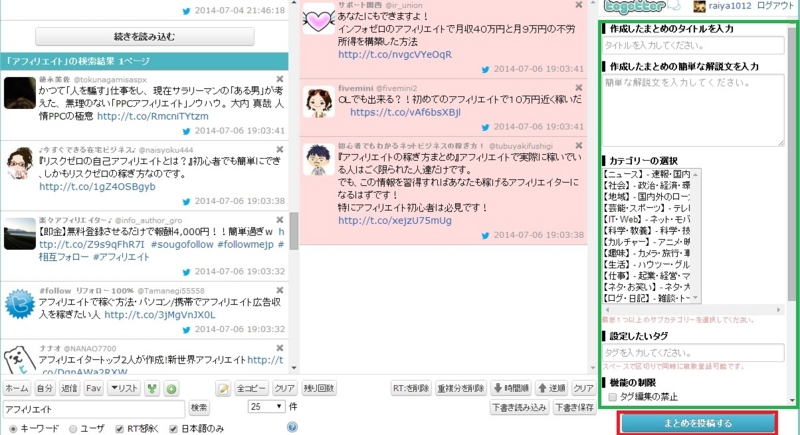
Task: Click the green branch icon beside ▼リスト
Action: pos(152,389)
